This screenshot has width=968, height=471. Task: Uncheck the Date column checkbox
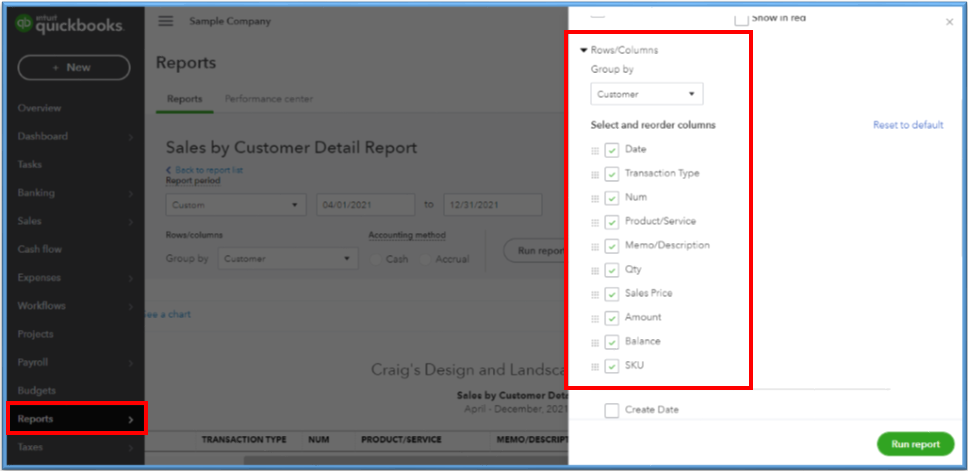tap(612, 151)
